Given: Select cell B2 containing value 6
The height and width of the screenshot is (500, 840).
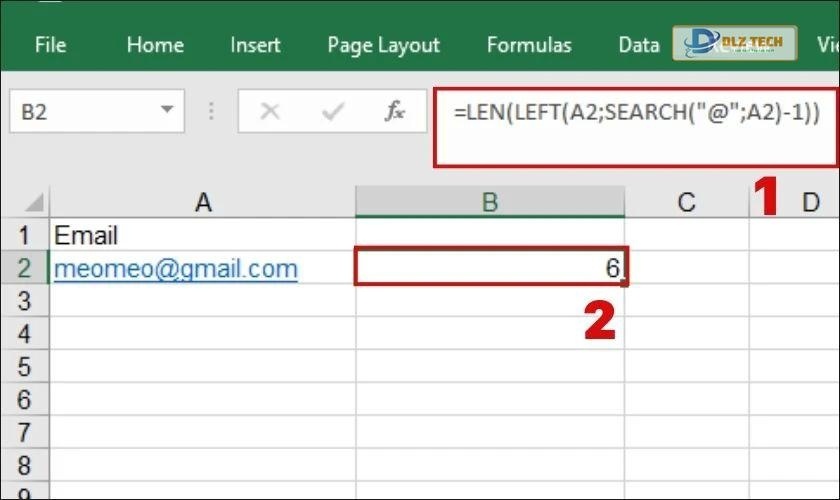Looking at the screenshot, I should (x=490, y=267).
